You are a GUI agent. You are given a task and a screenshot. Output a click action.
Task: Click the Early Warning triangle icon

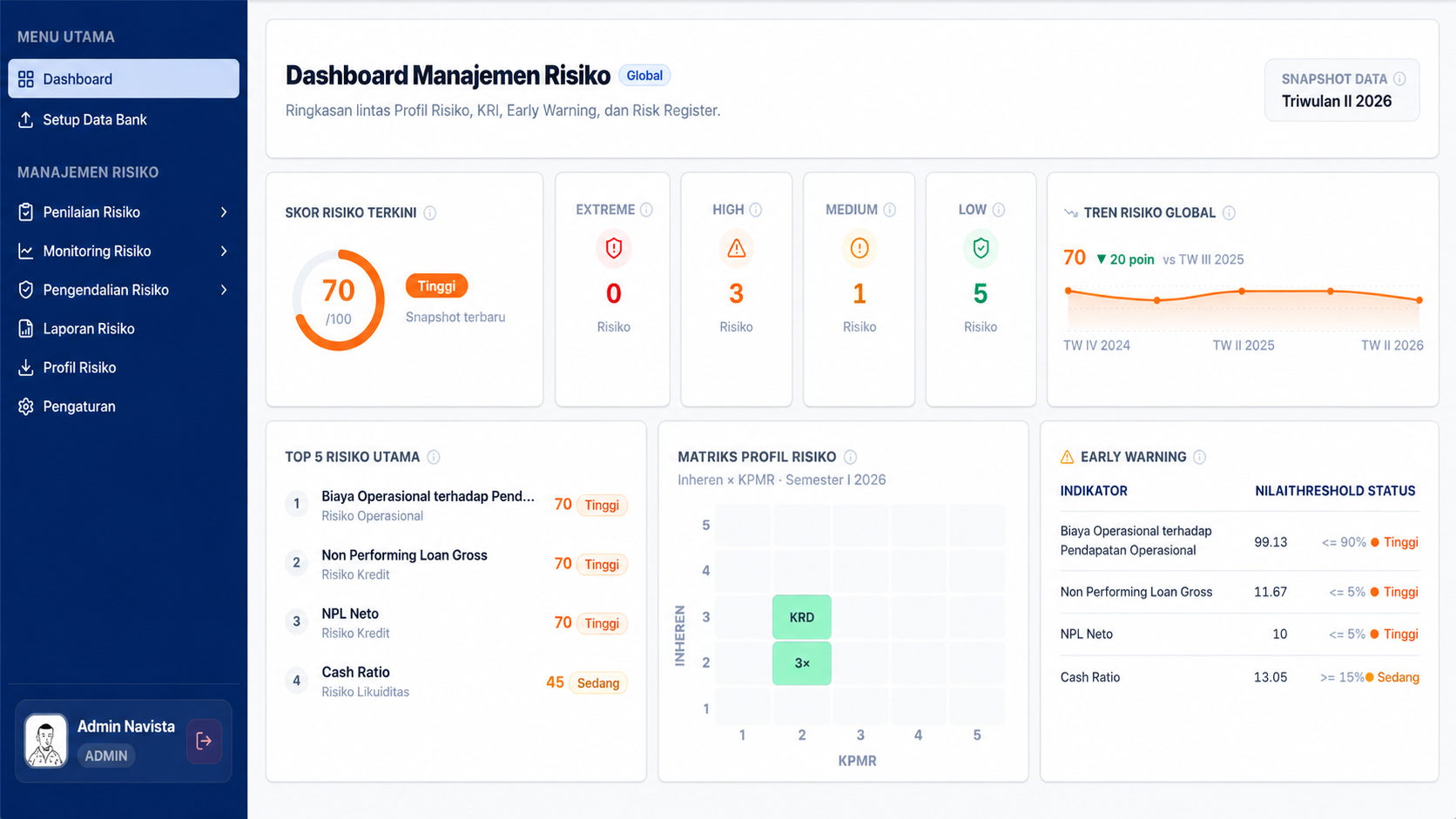(1067, 457)
